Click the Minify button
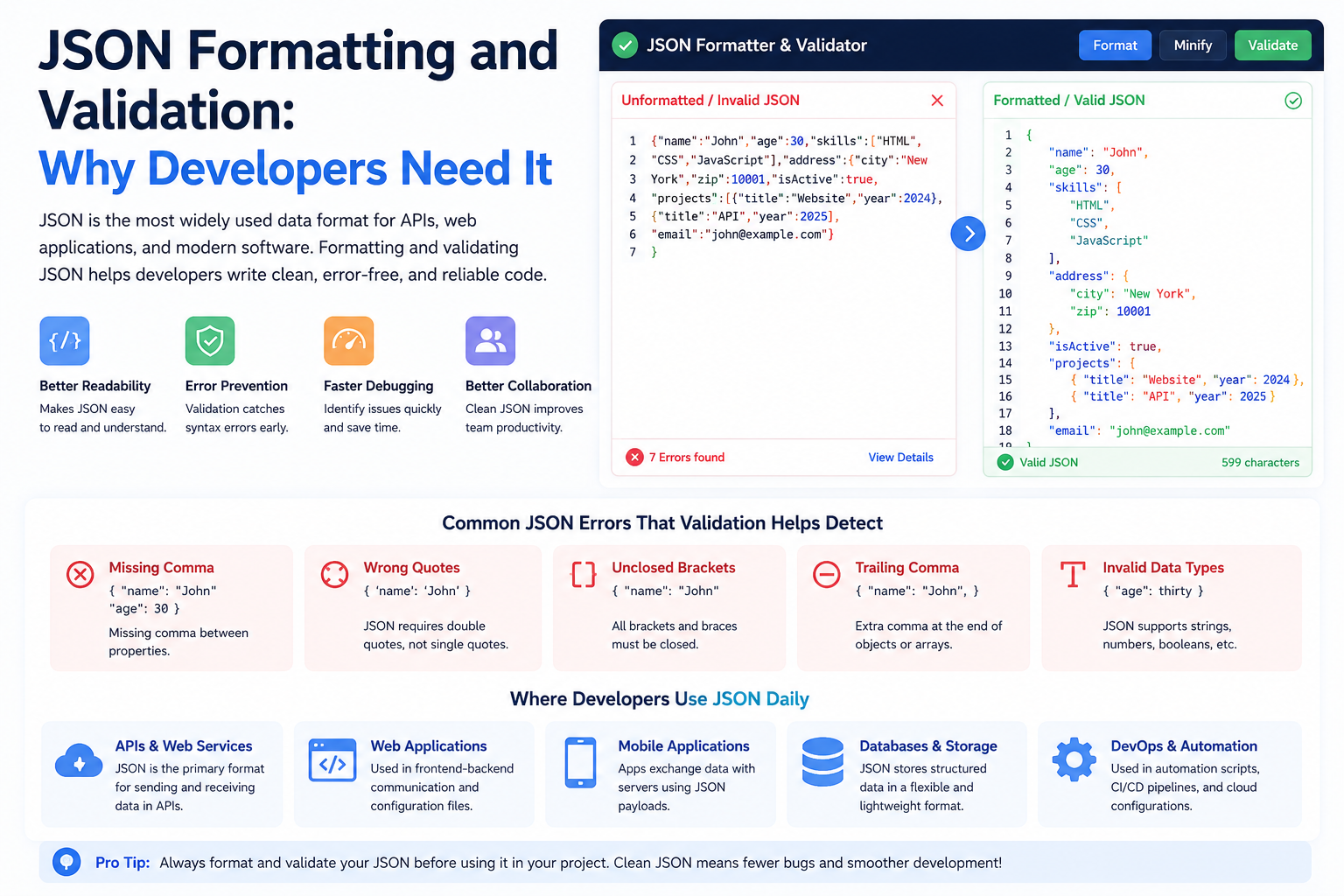 [x=1193, y=45]
